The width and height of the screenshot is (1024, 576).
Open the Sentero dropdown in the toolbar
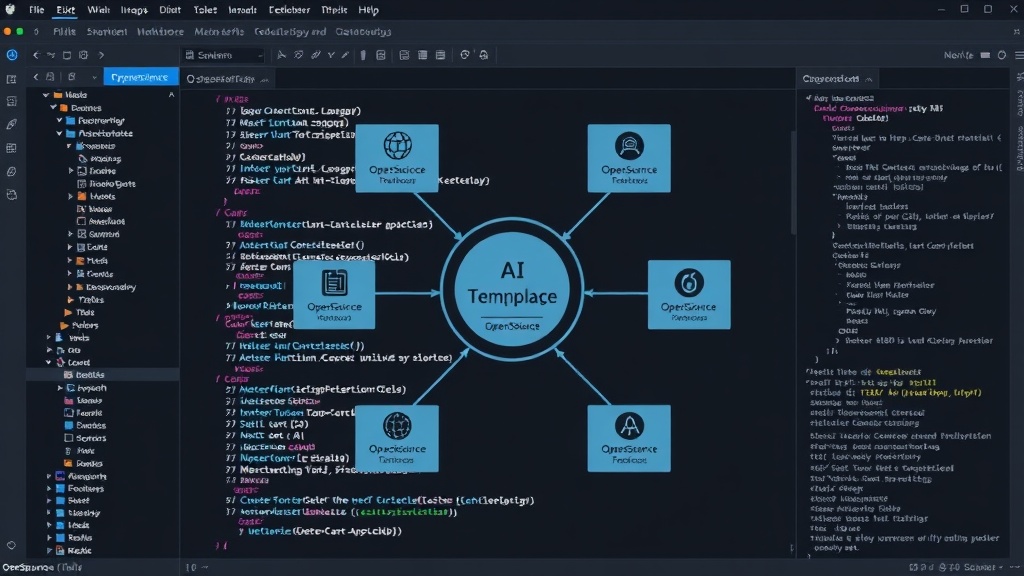coord(224,56)
